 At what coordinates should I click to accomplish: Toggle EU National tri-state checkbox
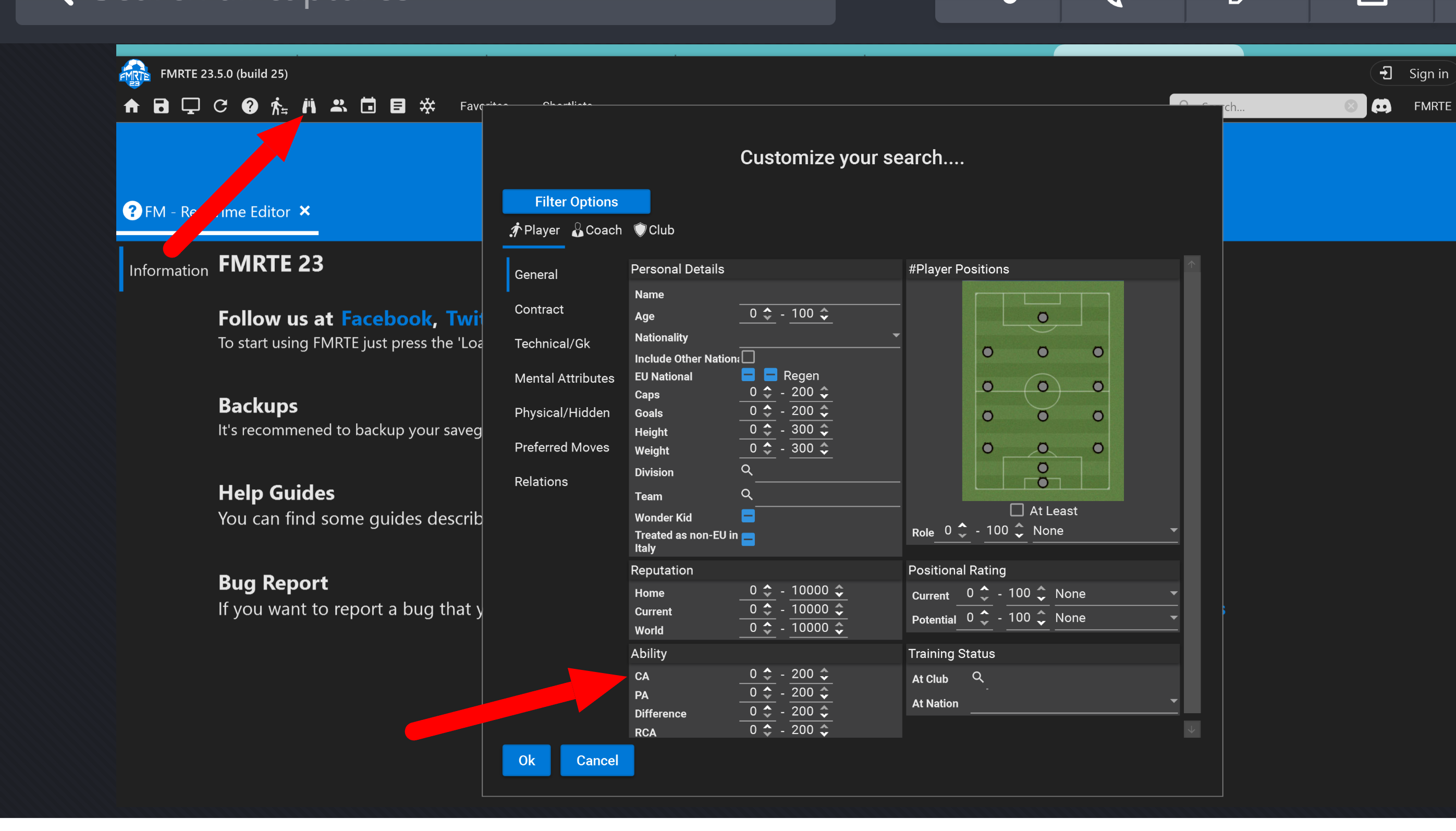[748, 375]
